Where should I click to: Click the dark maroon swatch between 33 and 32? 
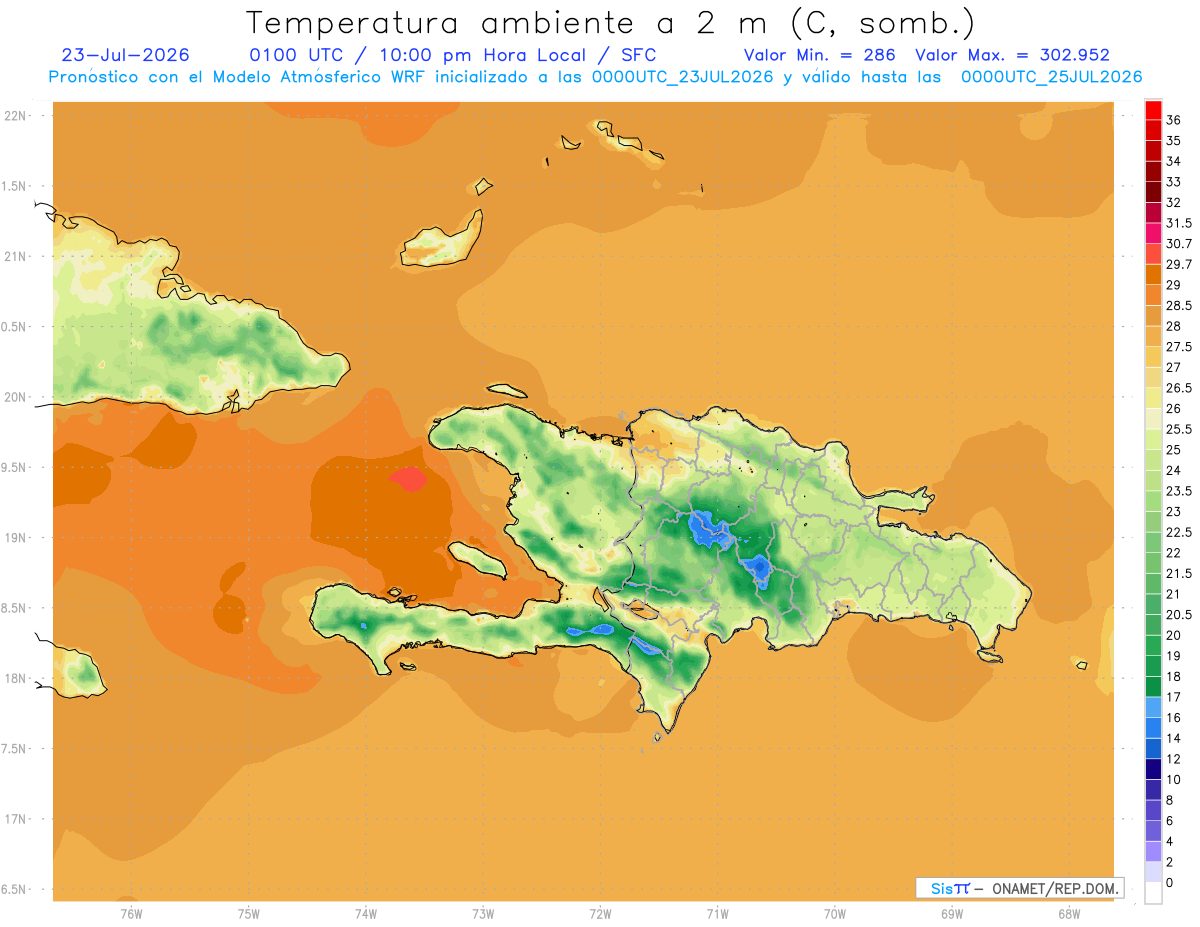pyautogui.click(x=1153, y=192)
